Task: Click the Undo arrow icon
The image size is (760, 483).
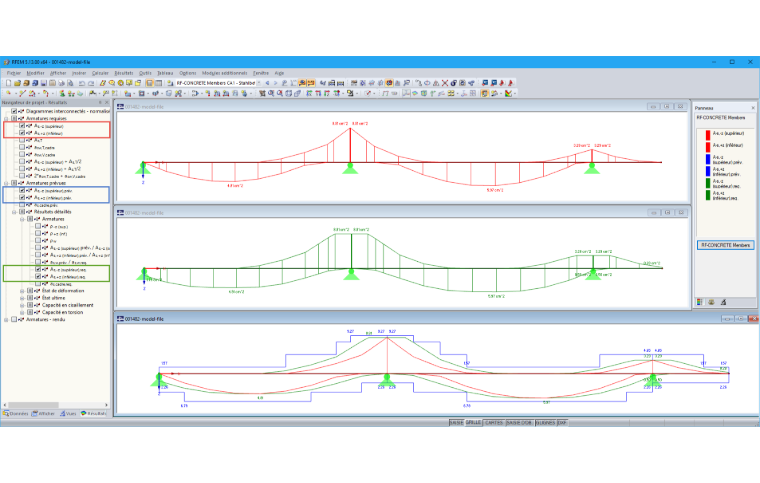Action: (x=82, y=83)
